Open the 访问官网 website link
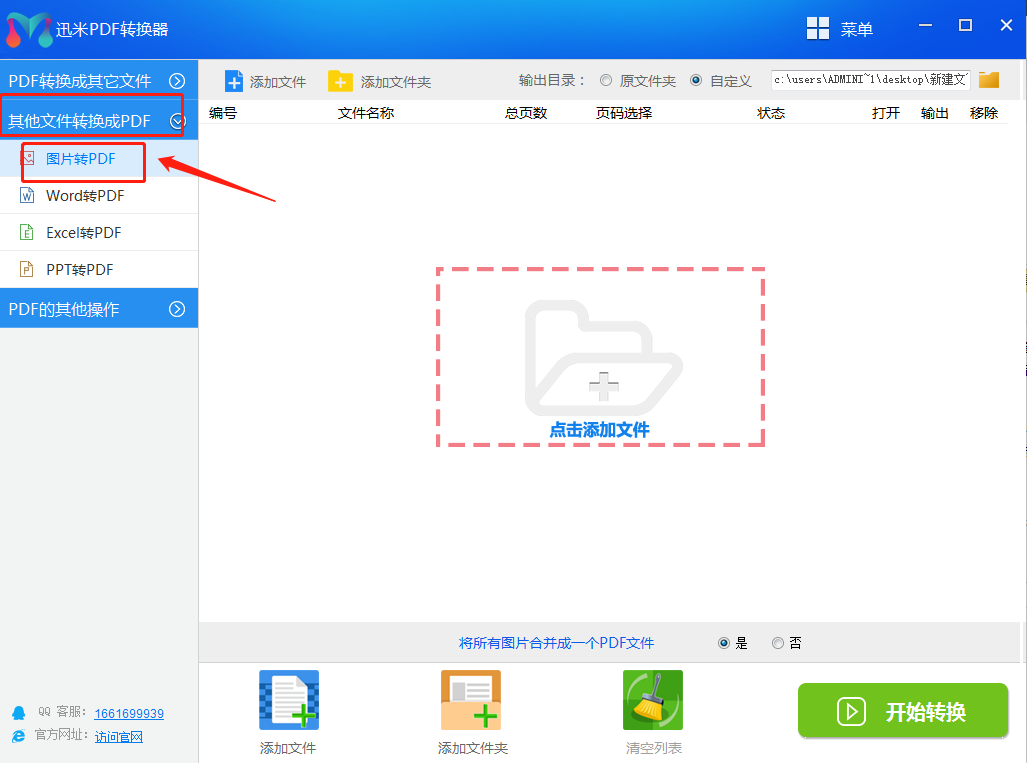 click(x=119, y=737)
